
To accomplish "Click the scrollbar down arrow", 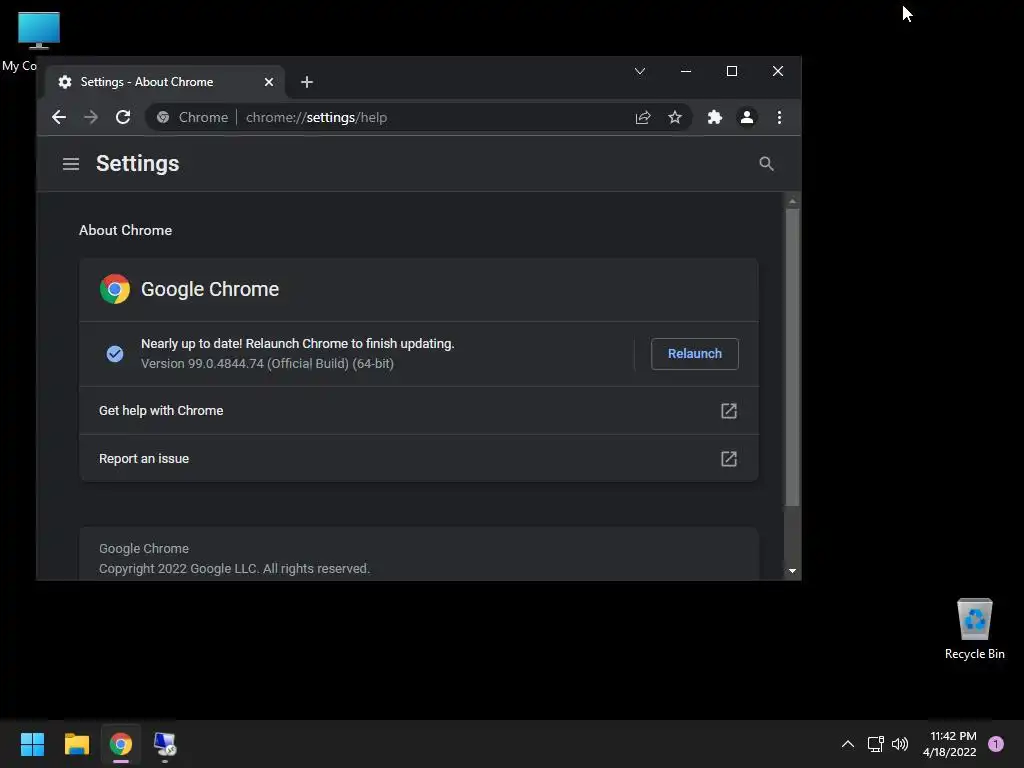I will (792, 571).
